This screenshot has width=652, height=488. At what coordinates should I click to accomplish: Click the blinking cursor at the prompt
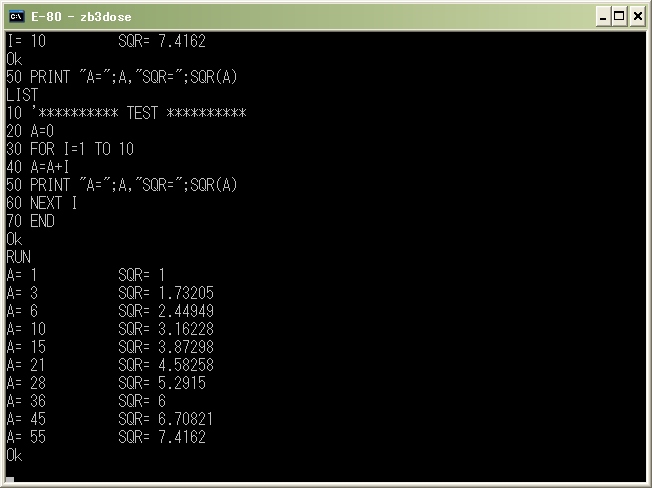pyautogui.click(x=10, y=479)
